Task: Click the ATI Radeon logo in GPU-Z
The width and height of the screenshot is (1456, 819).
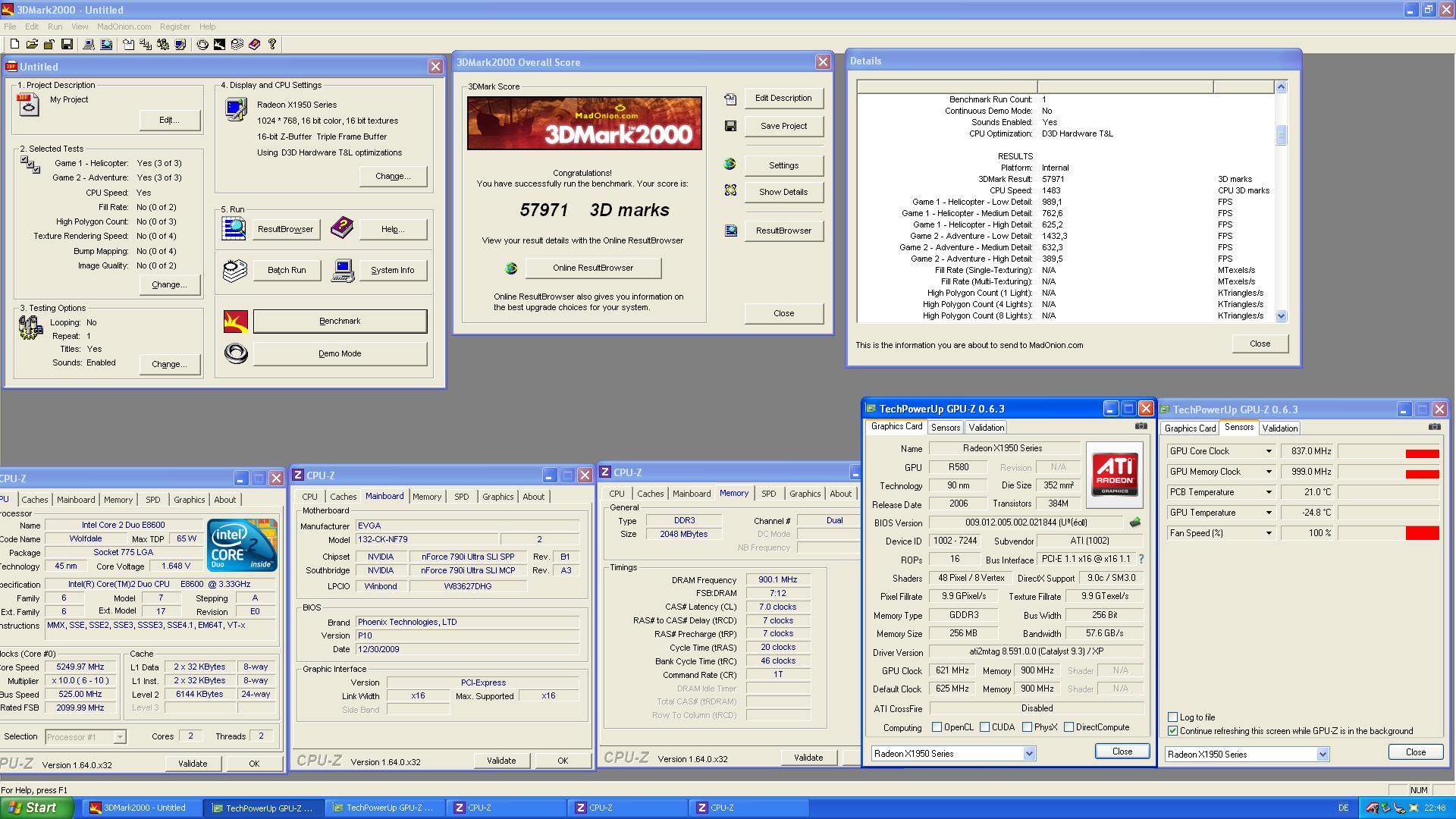Action: pos(1114,475)
